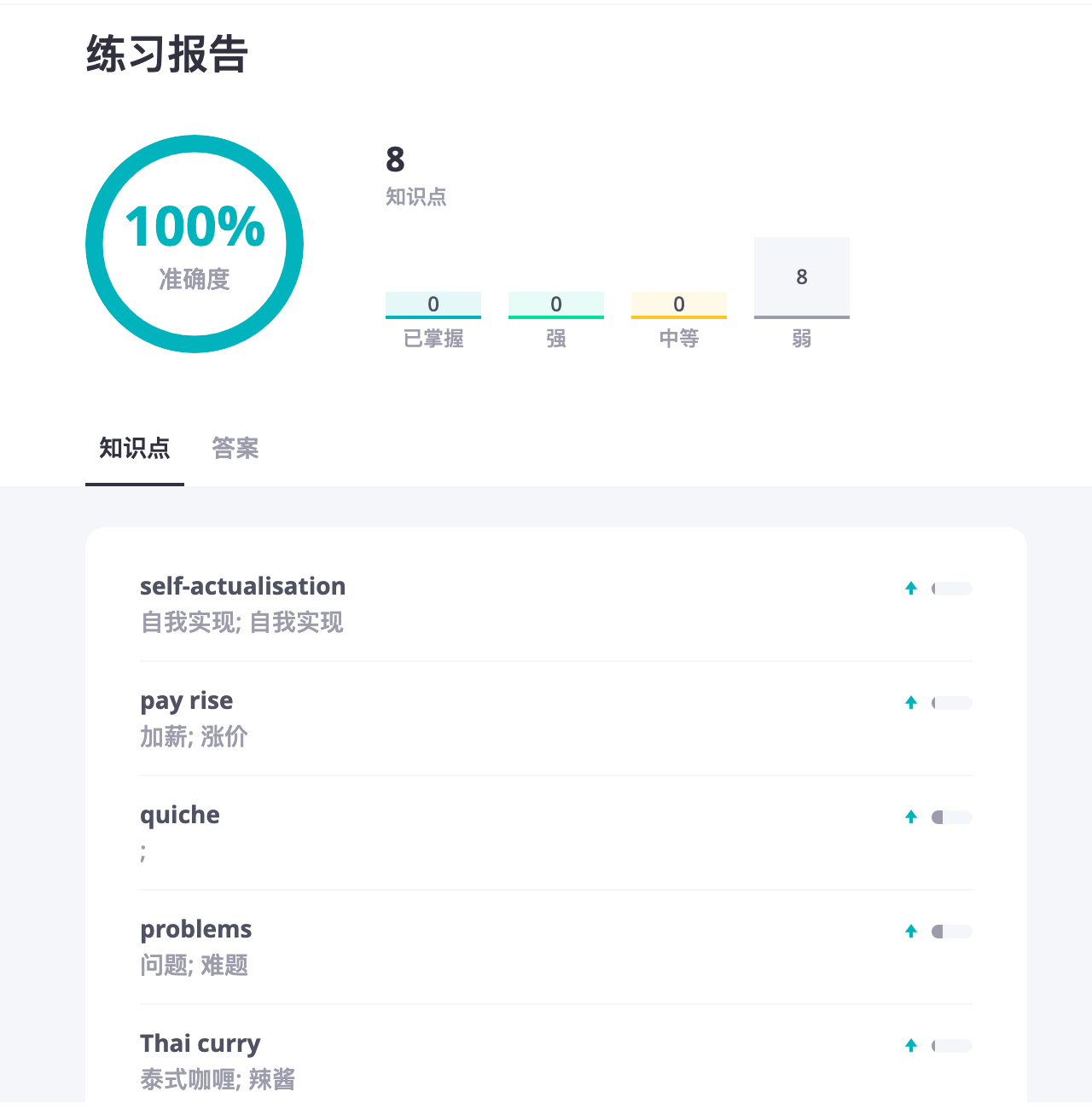Switch to the 答案 tab
This screenshot has height=1109, width=1092.
click(235, 448)
